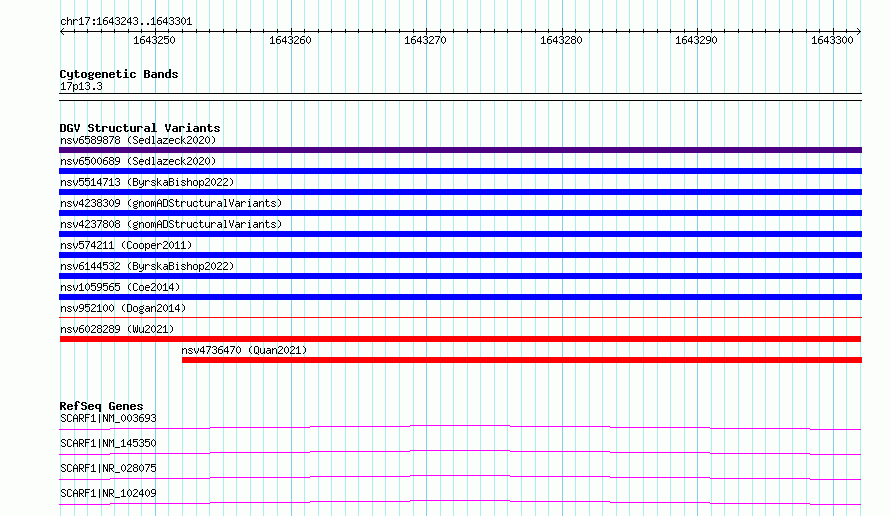890x516 pixels.
Task: Click the blue bar under nsv4238309
Action: point(460,213)
